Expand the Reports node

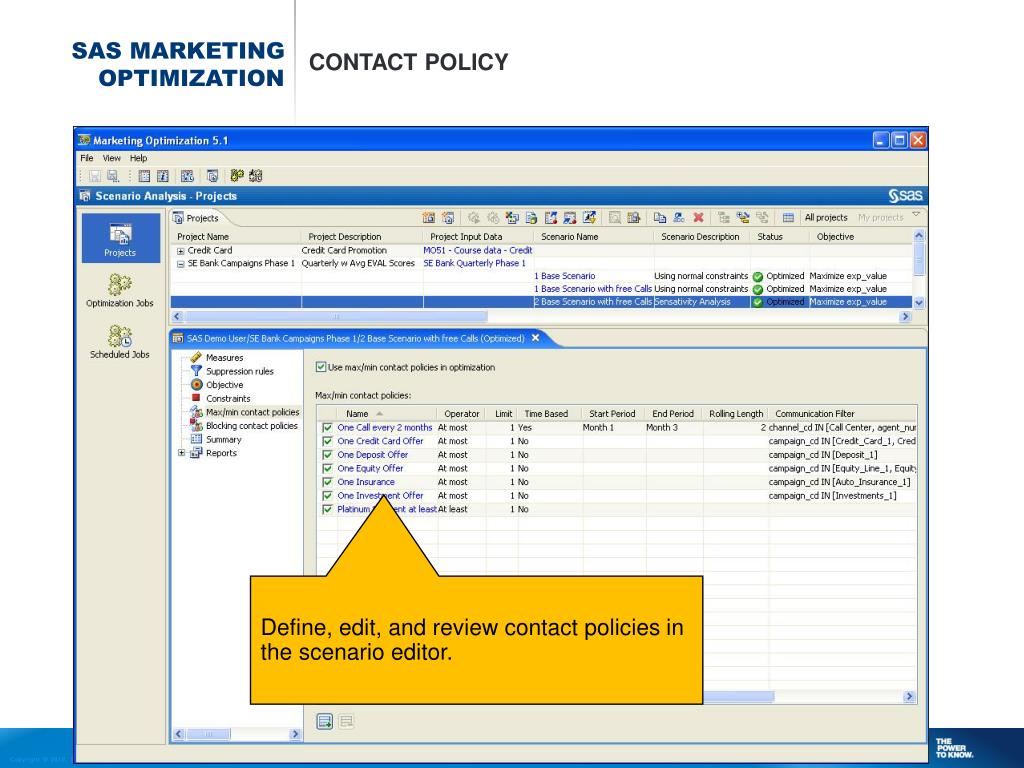pos(182,453)
